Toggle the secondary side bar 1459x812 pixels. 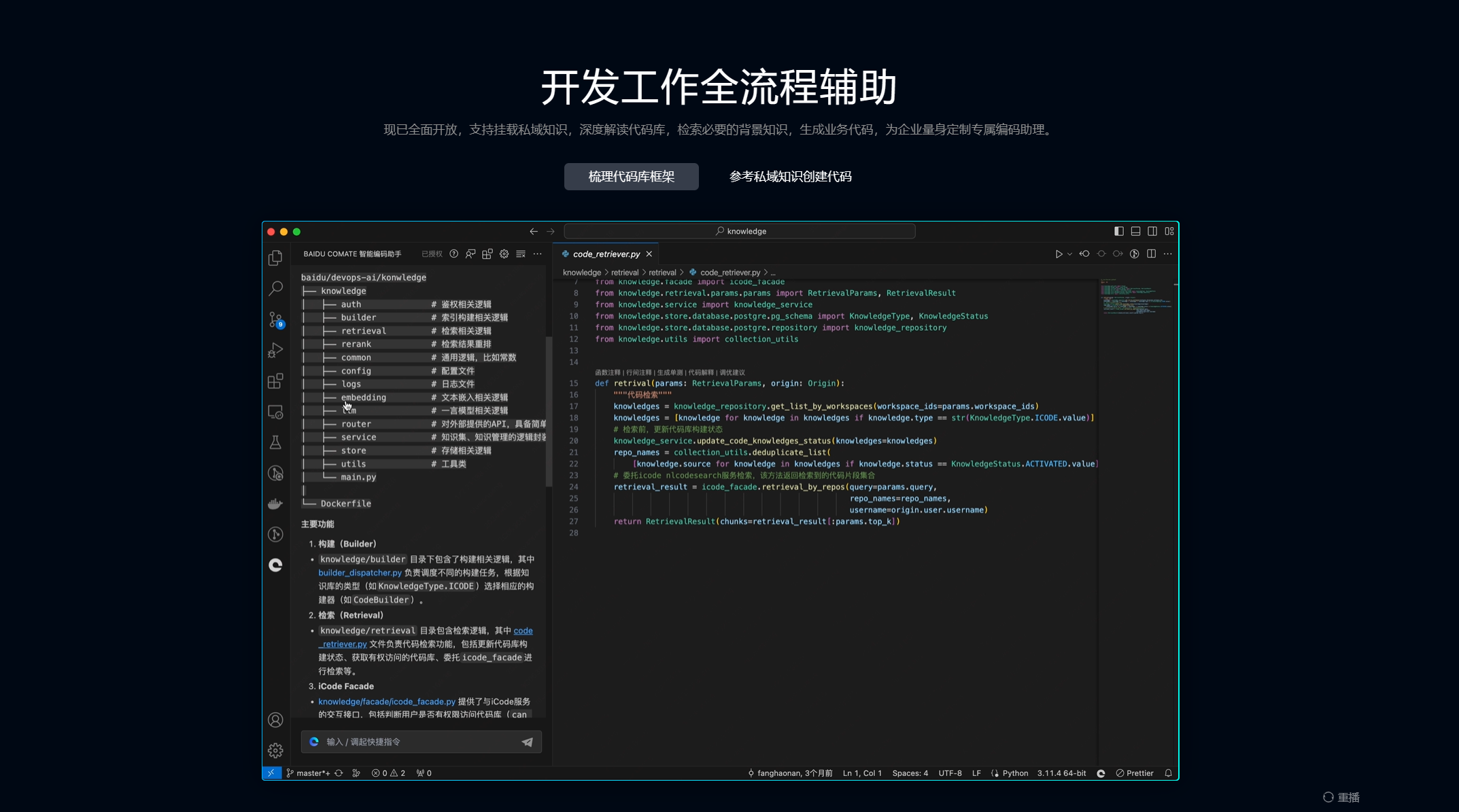pos(1152,231)
